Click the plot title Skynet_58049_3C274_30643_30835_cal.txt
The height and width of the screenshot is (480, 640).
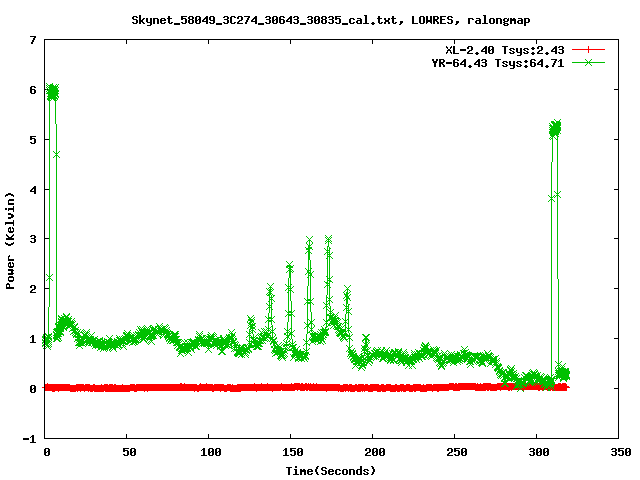(264, 20)
